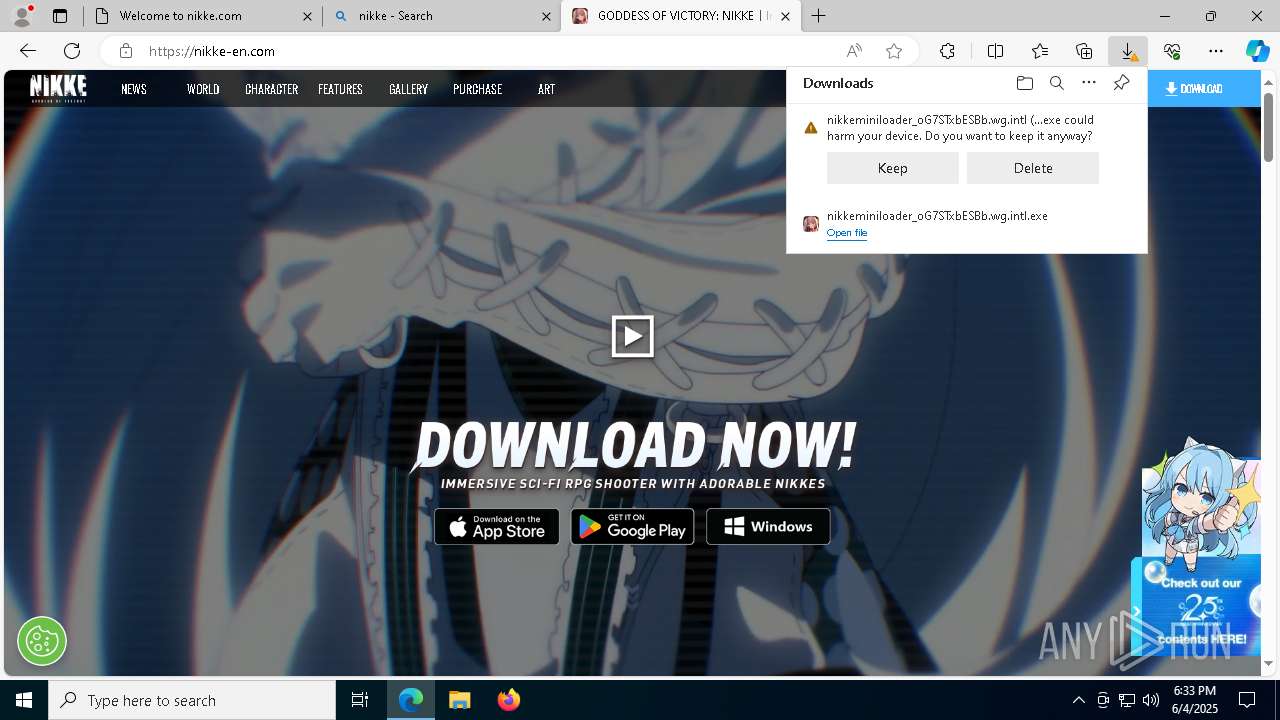Viewport: 1280px width, 720px height.
Task: Refresh the page with reload icon
Action: [x=72, y=51]
